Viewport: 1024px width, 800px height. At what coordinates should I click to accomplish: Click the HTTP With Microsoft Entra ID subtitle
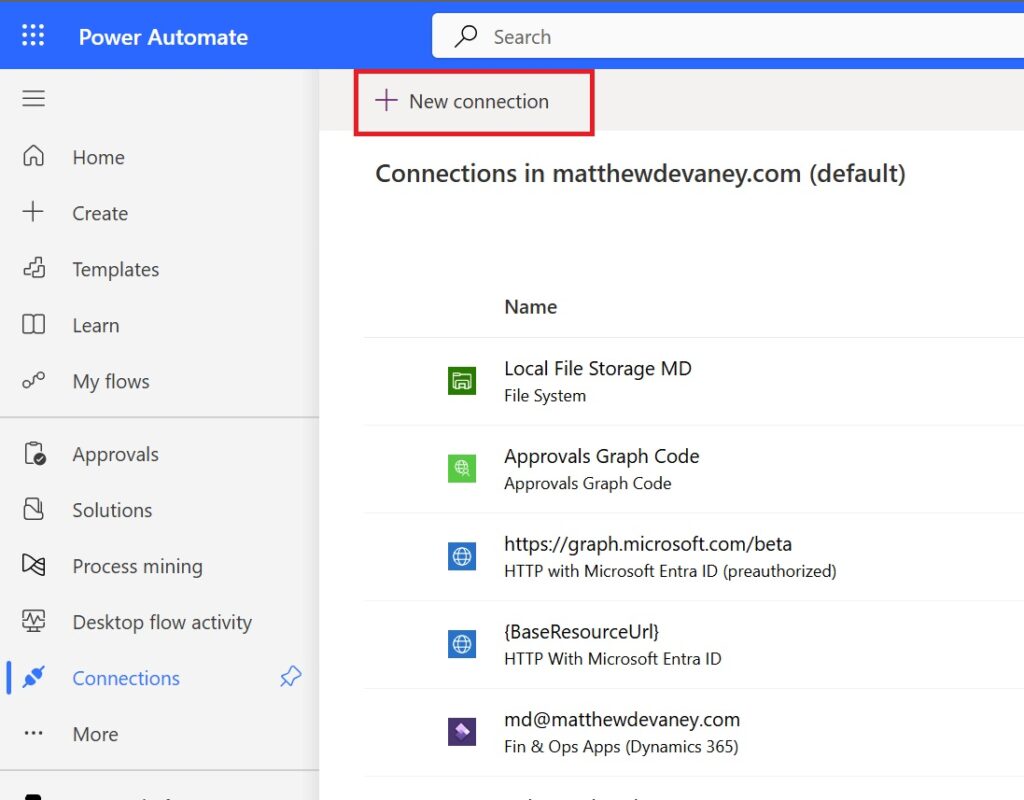click(613, 658)
